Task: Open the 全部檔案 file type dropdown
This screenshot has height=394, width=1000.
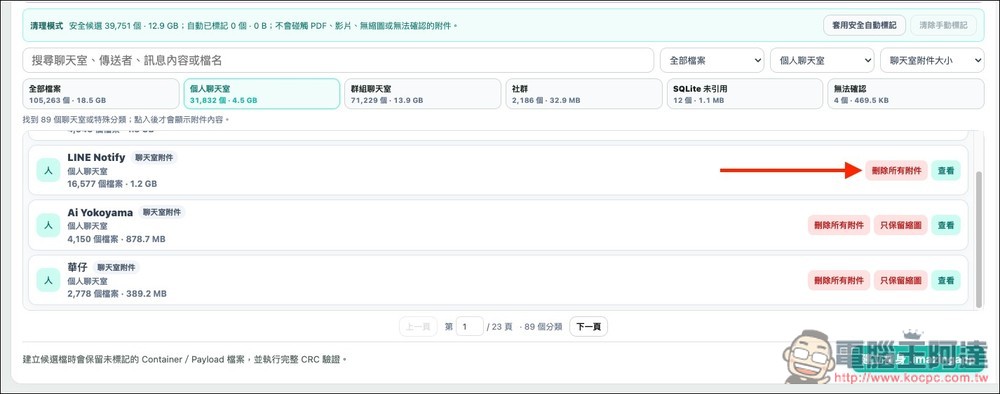Action: pos(712,61)
